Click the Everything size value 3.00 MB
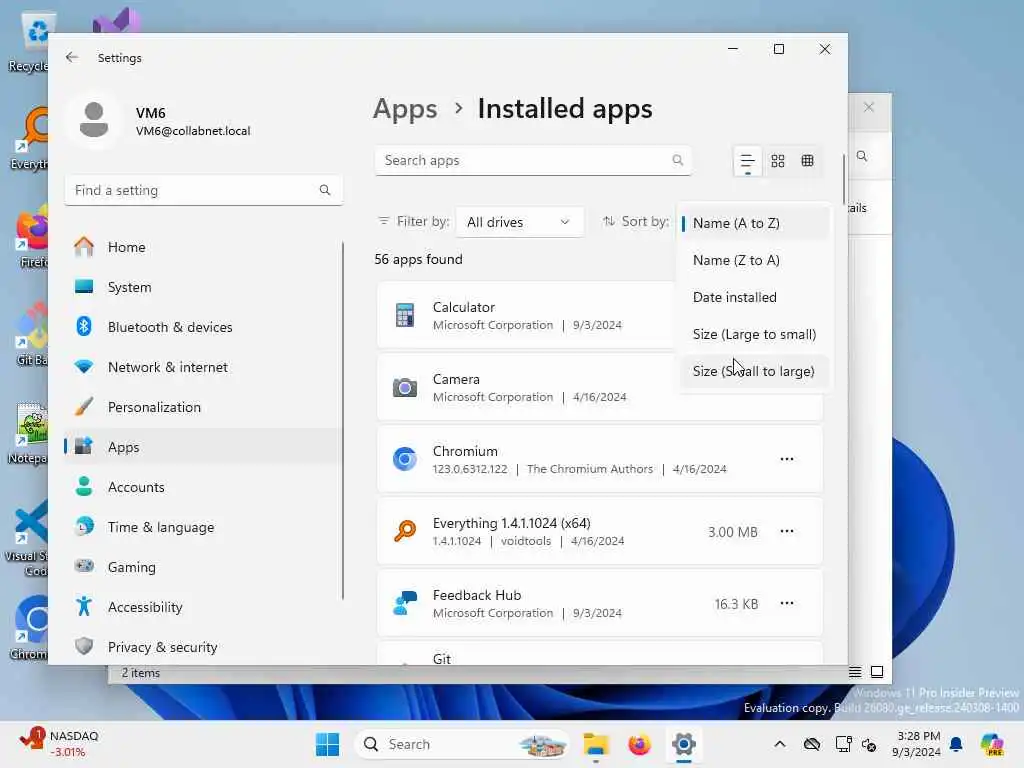 pyautogui.click(x=733, y=532)
